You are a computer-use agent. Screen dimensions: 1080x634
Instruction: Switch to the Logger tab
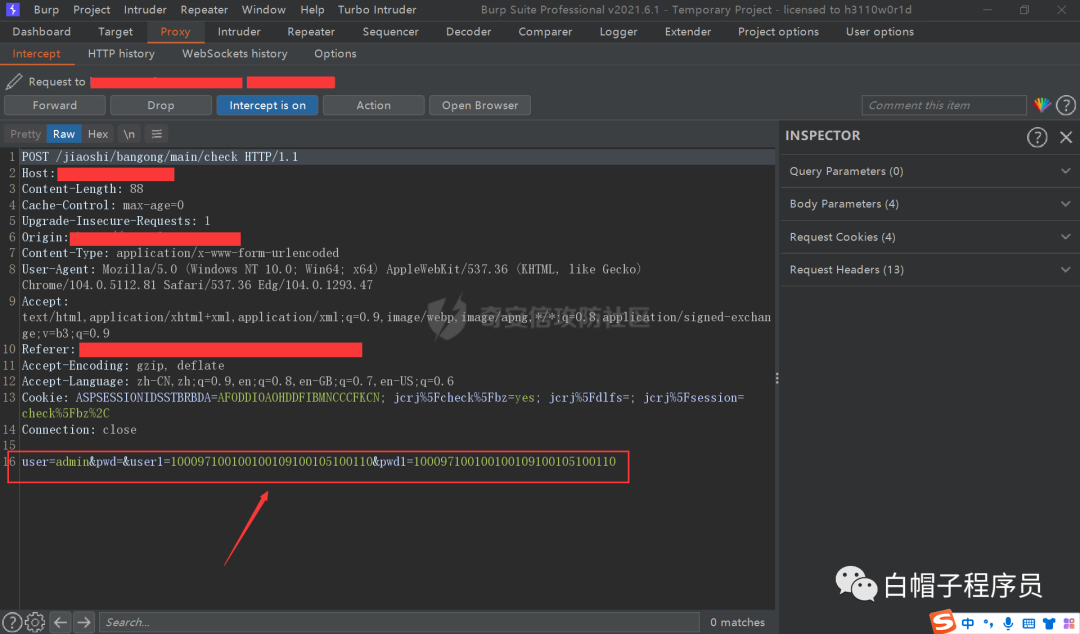(x=618, y=32)
